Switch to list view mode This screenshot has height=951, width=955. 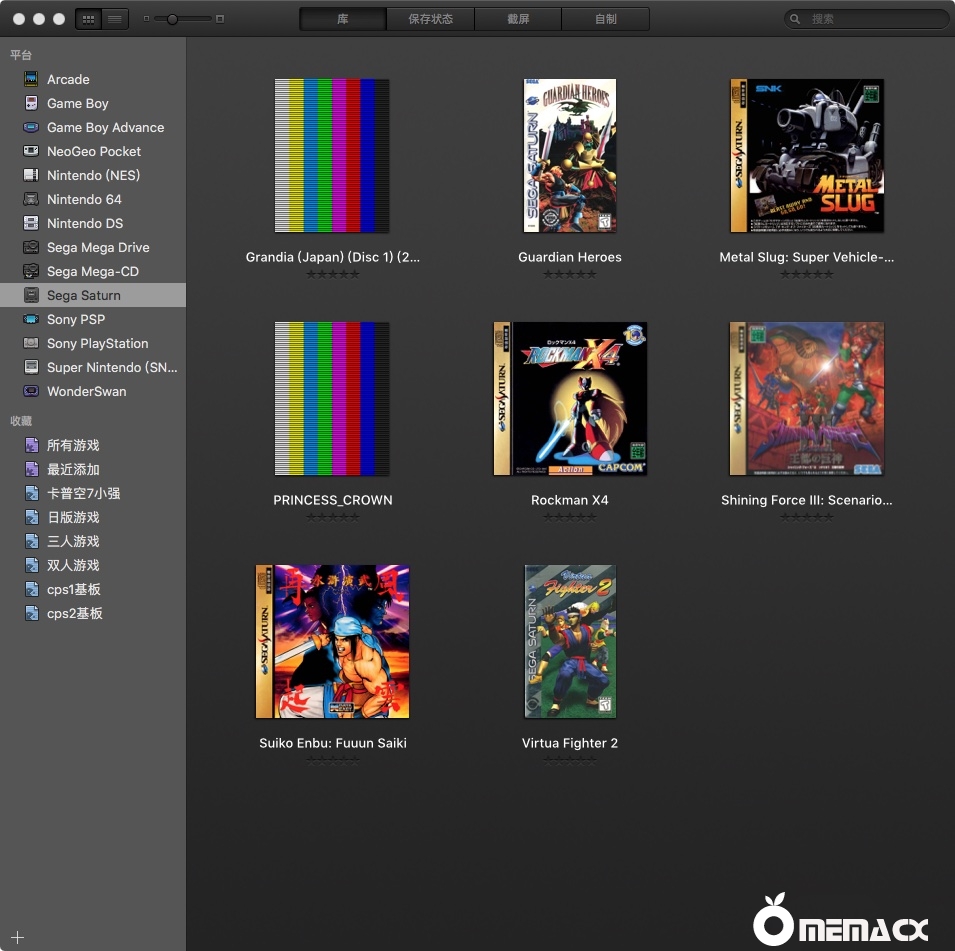click(x=115, y=19)
